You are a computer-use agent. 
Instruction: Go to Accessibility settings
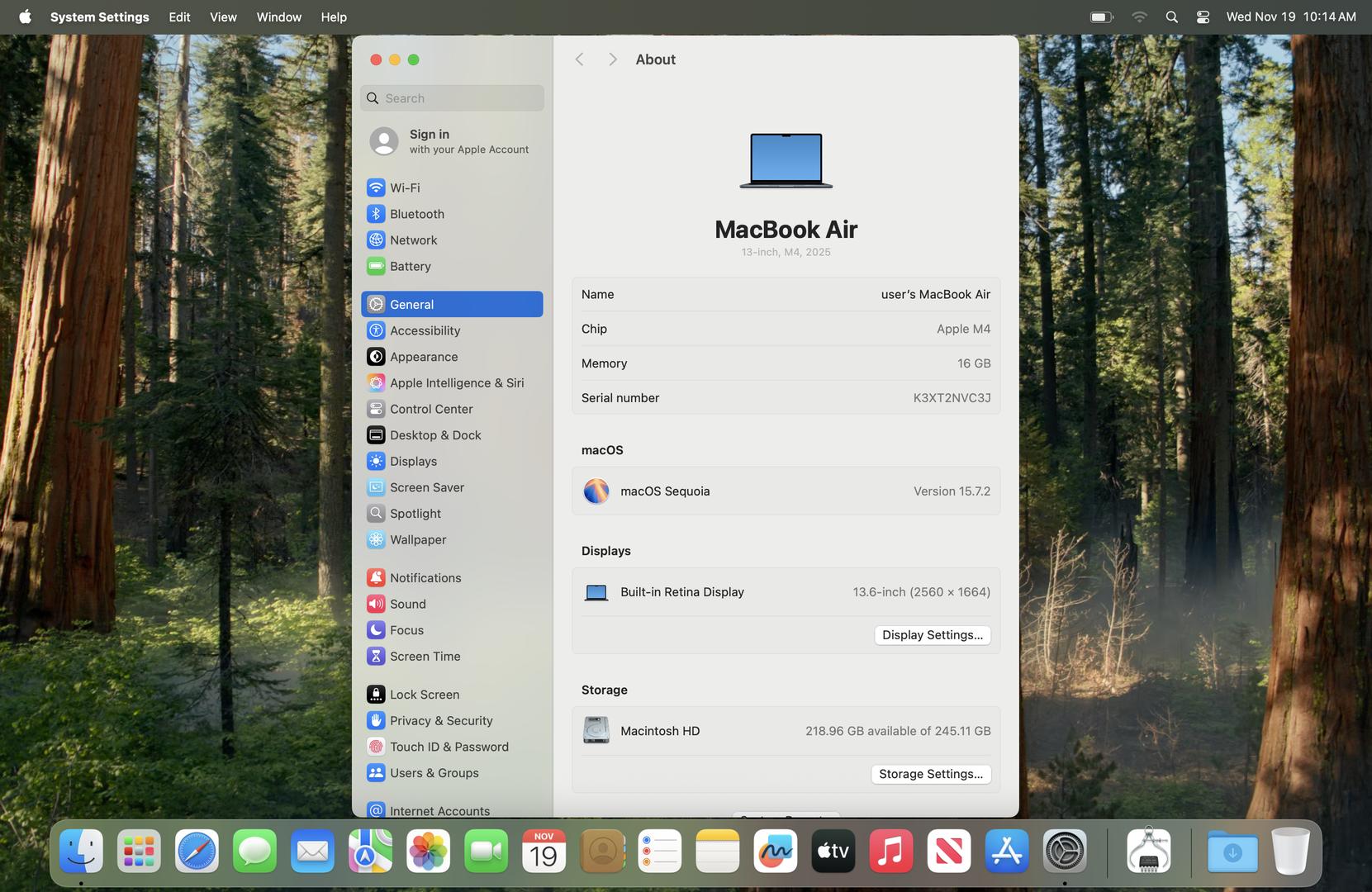click(x=425, y=330)
